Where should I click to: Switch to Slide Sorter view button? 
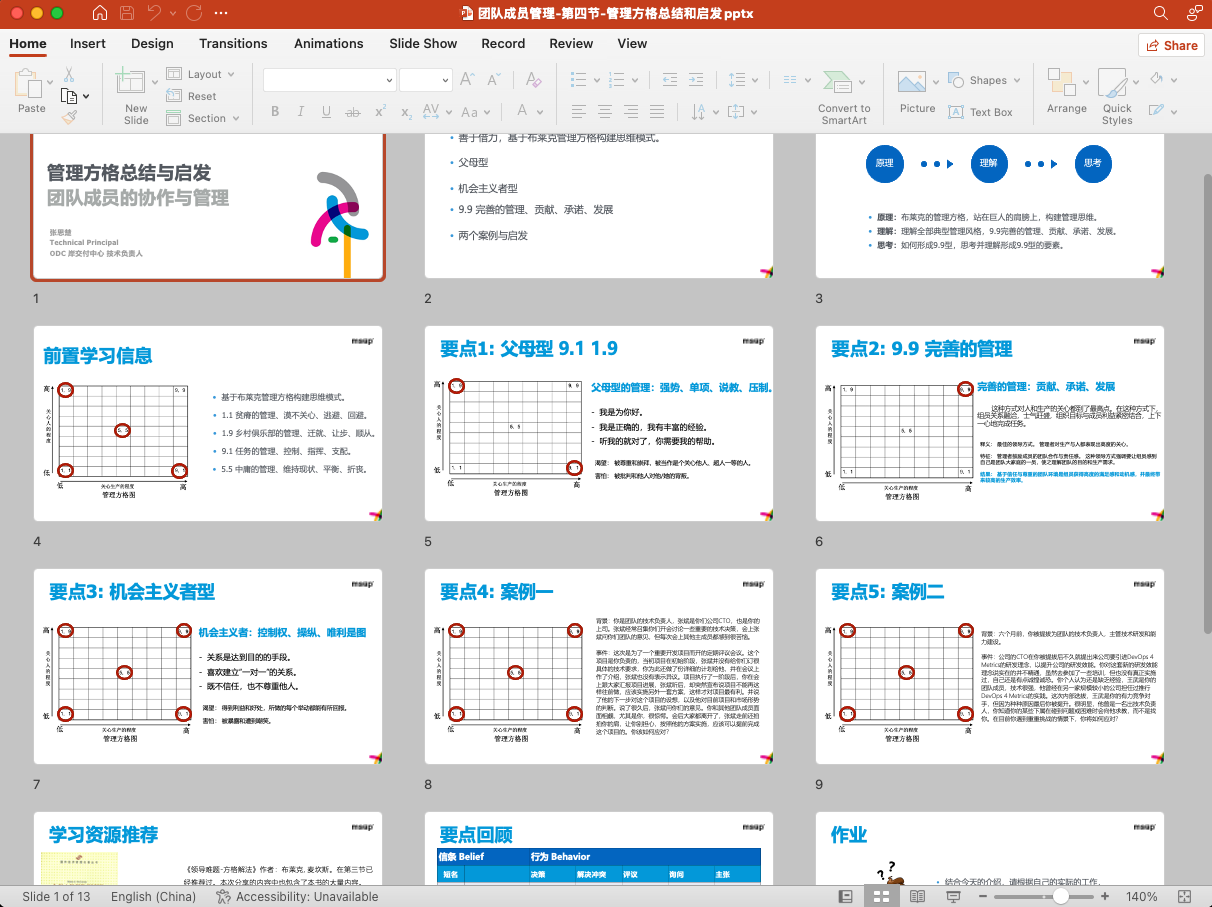point(881,896)
